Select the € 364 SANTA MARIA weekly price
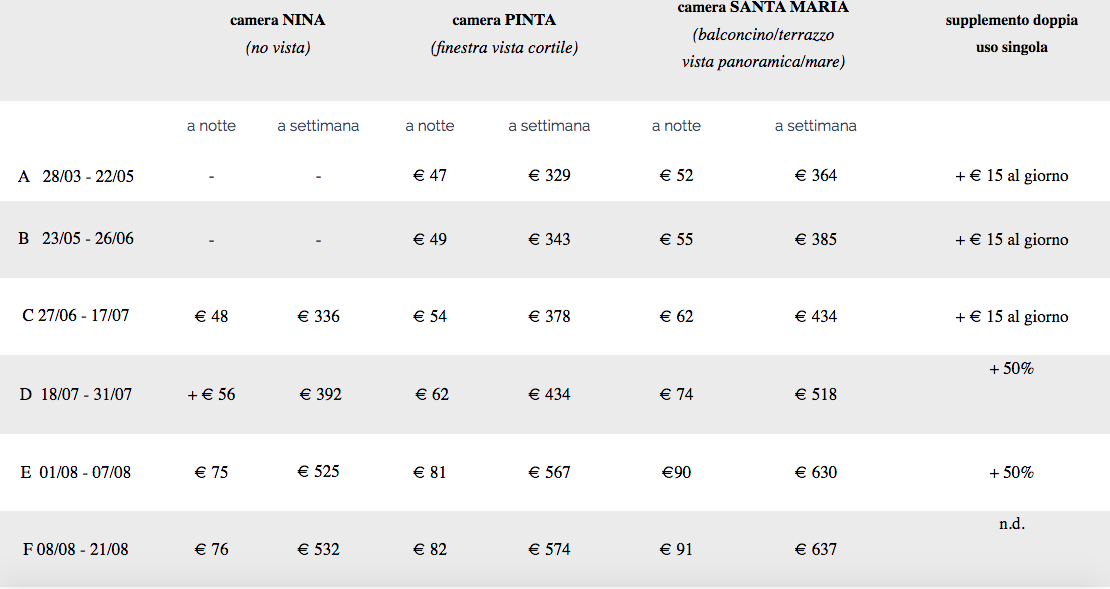The height and width of the screenshot is (589, 1110). click(x=816, y=176)
